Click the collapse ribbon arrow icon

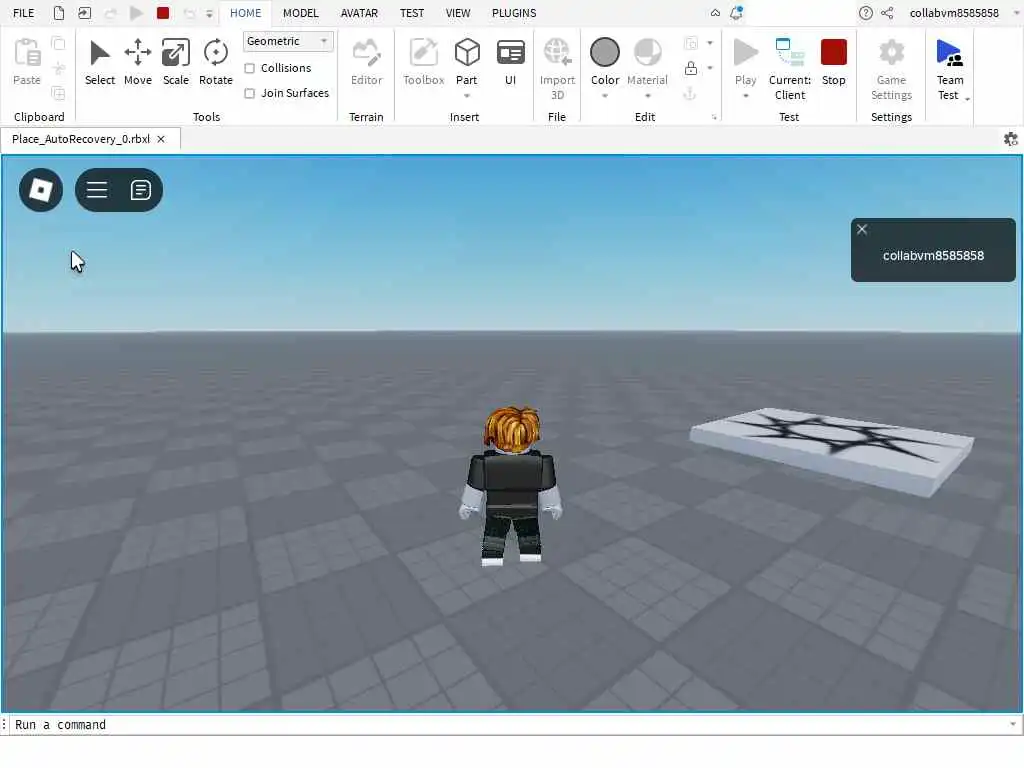pos(715,13)
